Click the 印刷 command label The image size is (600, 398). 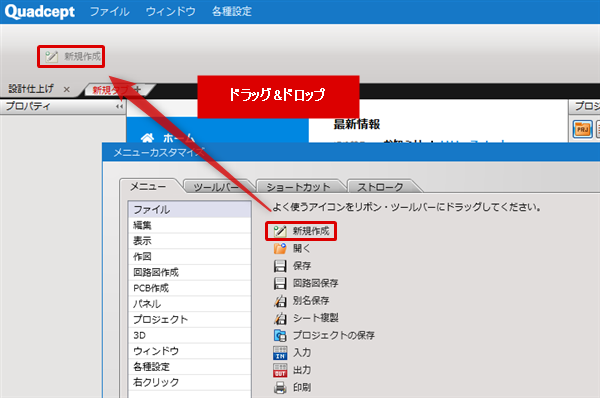click(302, 388)
